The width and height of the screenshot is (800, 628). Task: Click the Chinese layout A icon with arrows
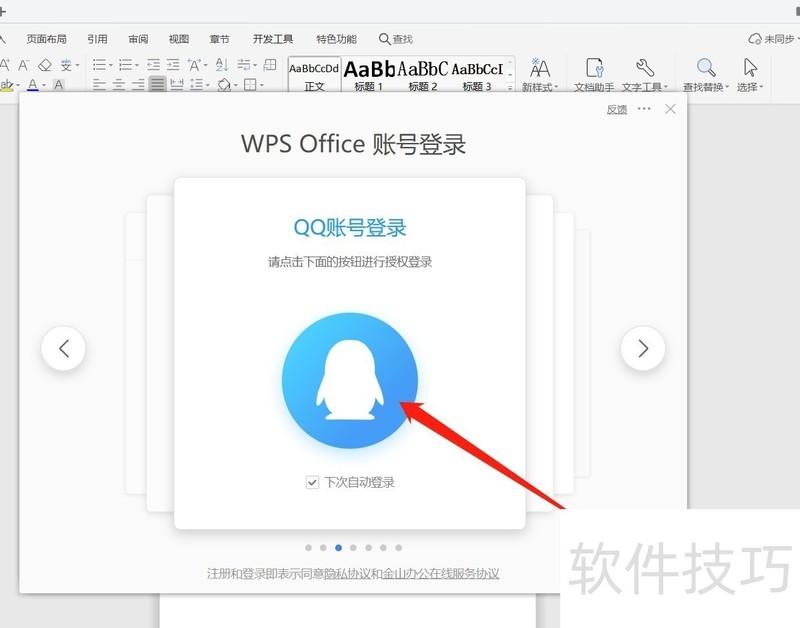click(x=194, y=65)
